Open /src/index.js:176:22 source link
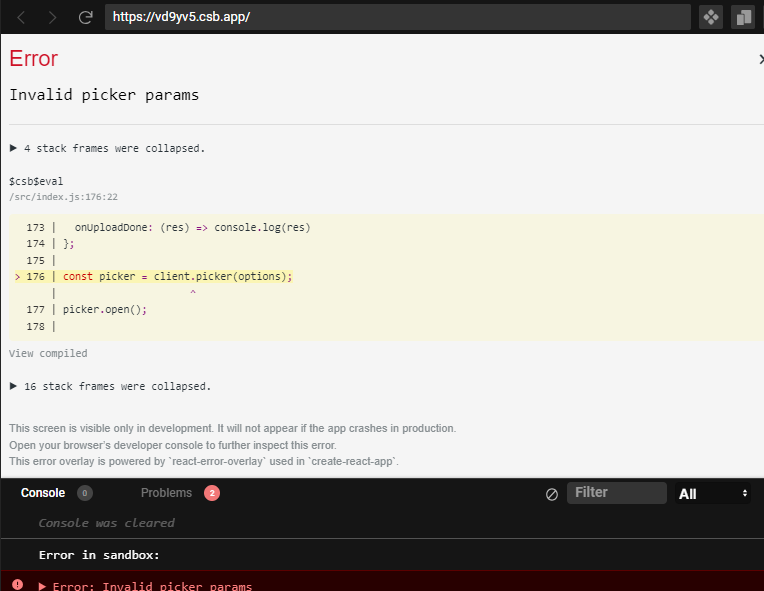The width and height of the screenshot is (764, 591). 63,197
